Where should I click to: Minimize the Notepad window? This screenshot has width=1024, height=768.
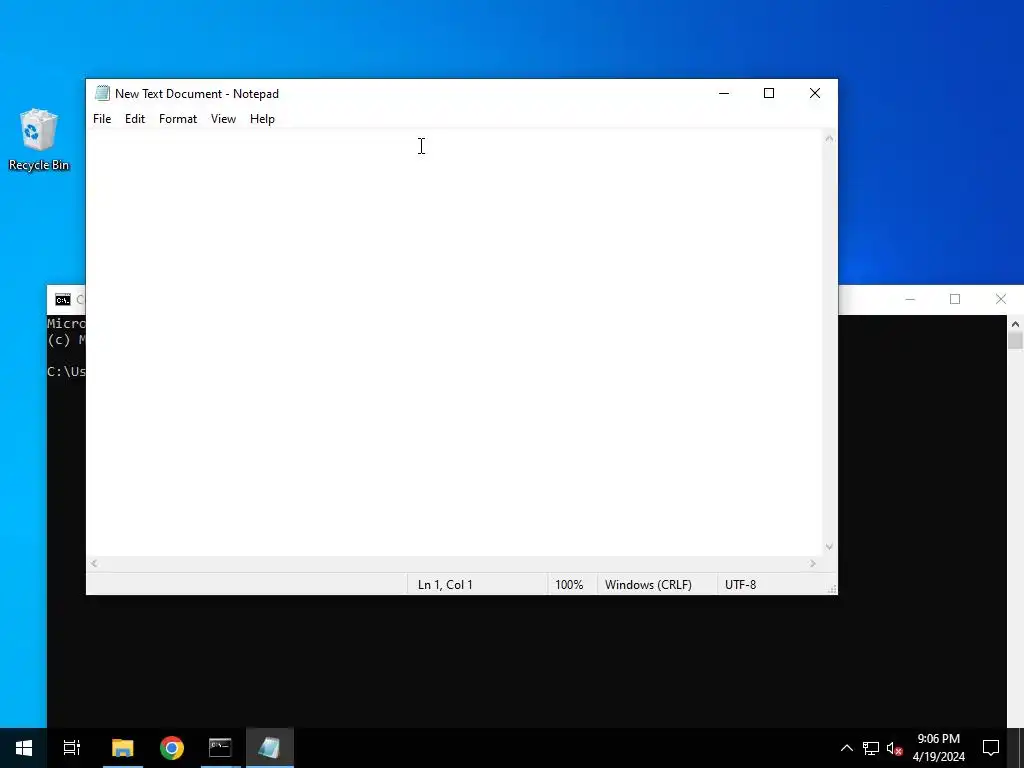[x=724, y=93]
